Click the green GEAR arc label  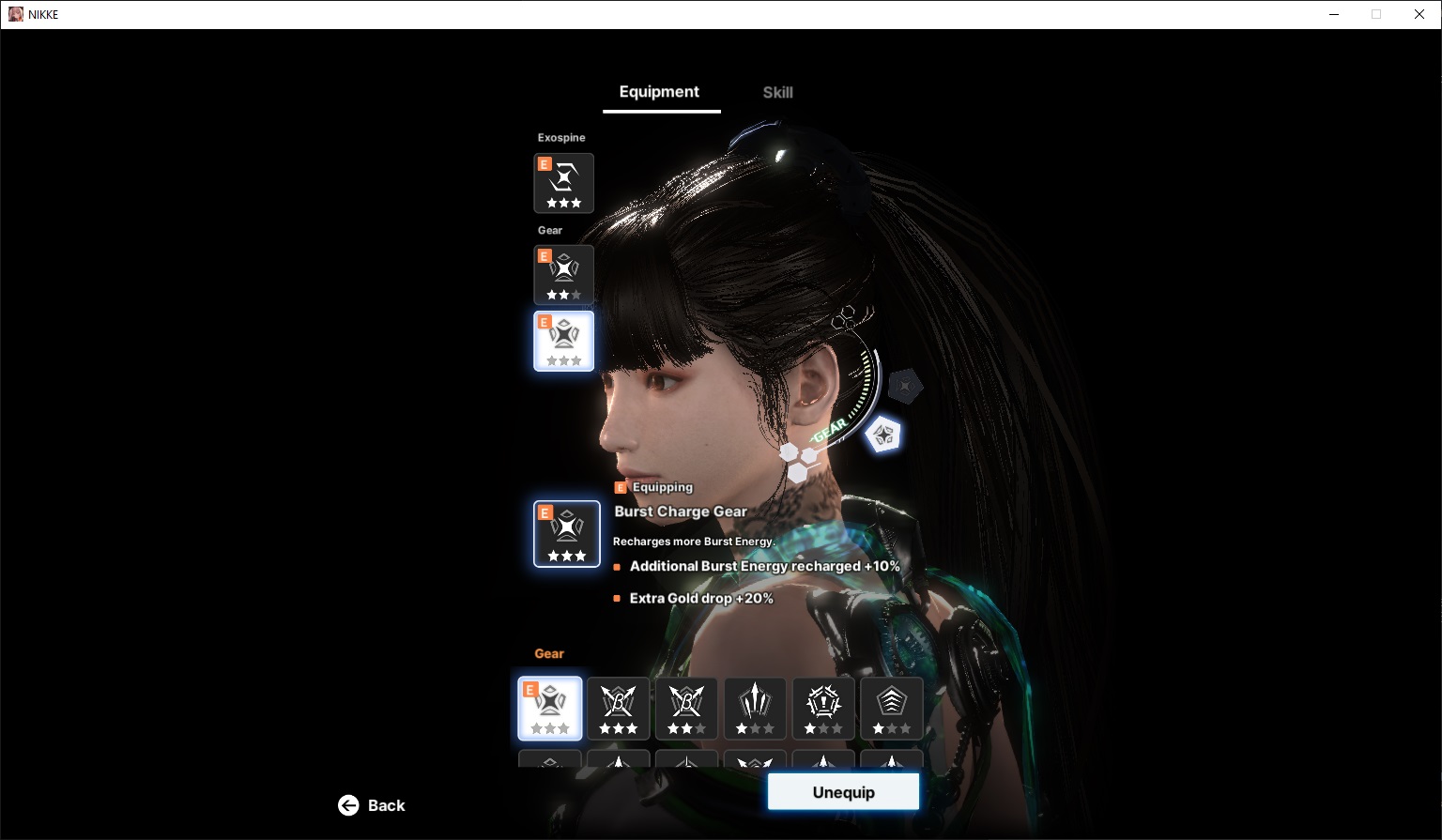pyautogui.click(x=829, y=431)
